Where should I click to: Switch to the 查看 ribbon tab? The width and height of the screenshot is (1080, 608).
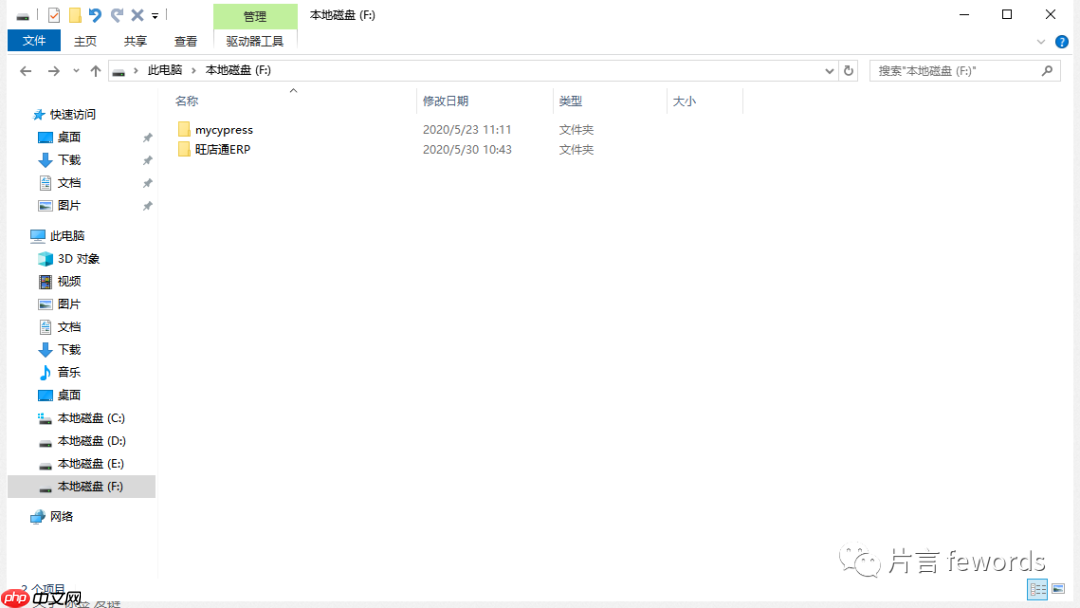(x=185, y=41)
